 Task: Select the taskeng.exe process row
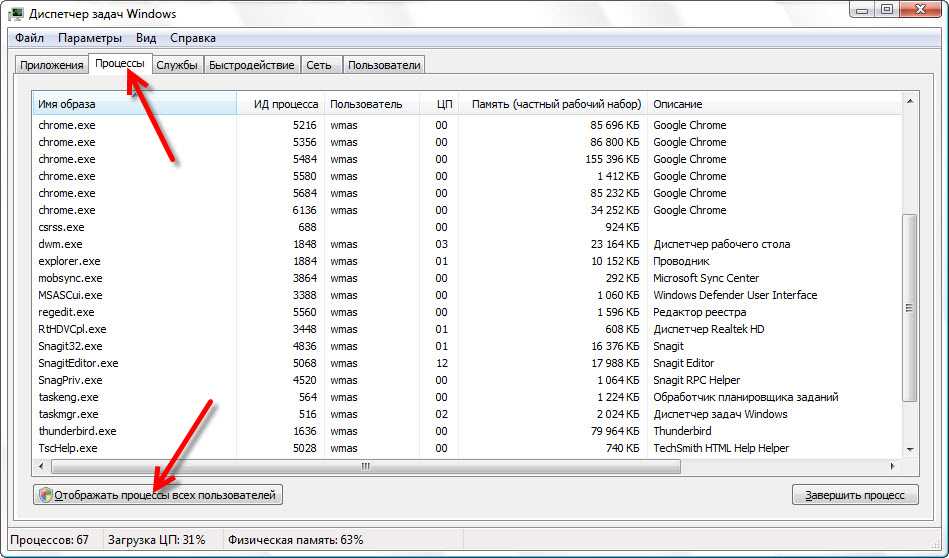point(467,397)
